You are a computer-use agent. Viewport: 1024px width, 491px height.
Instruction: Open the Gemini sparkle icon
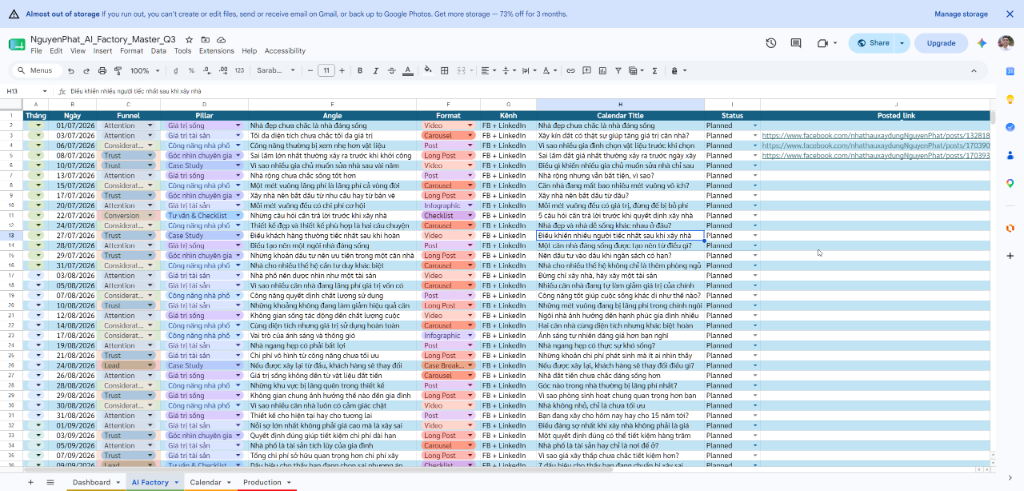[x=981, y=43]
